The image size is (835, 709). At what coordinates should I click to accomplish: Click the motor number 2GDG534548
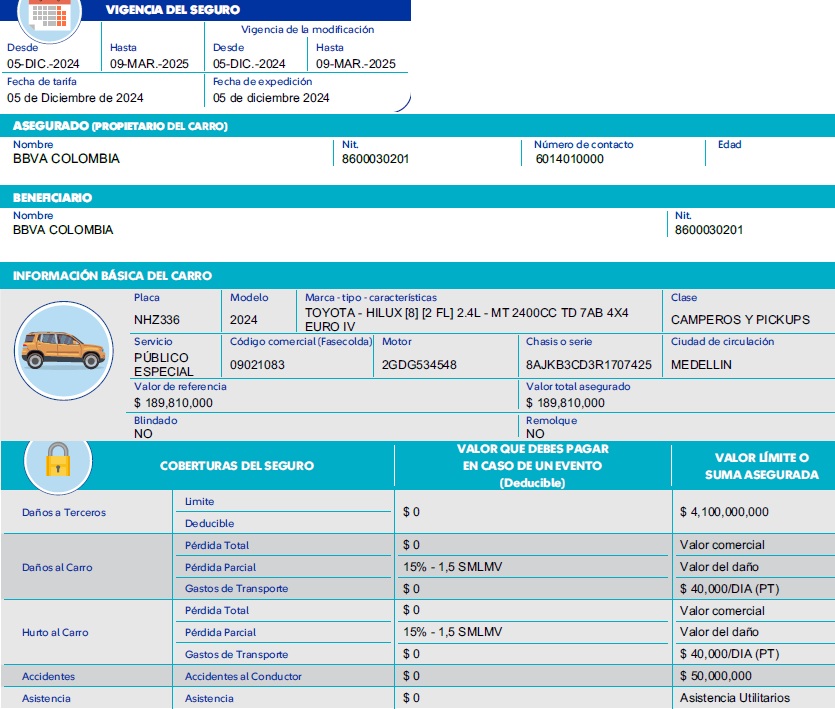point(419,365)
